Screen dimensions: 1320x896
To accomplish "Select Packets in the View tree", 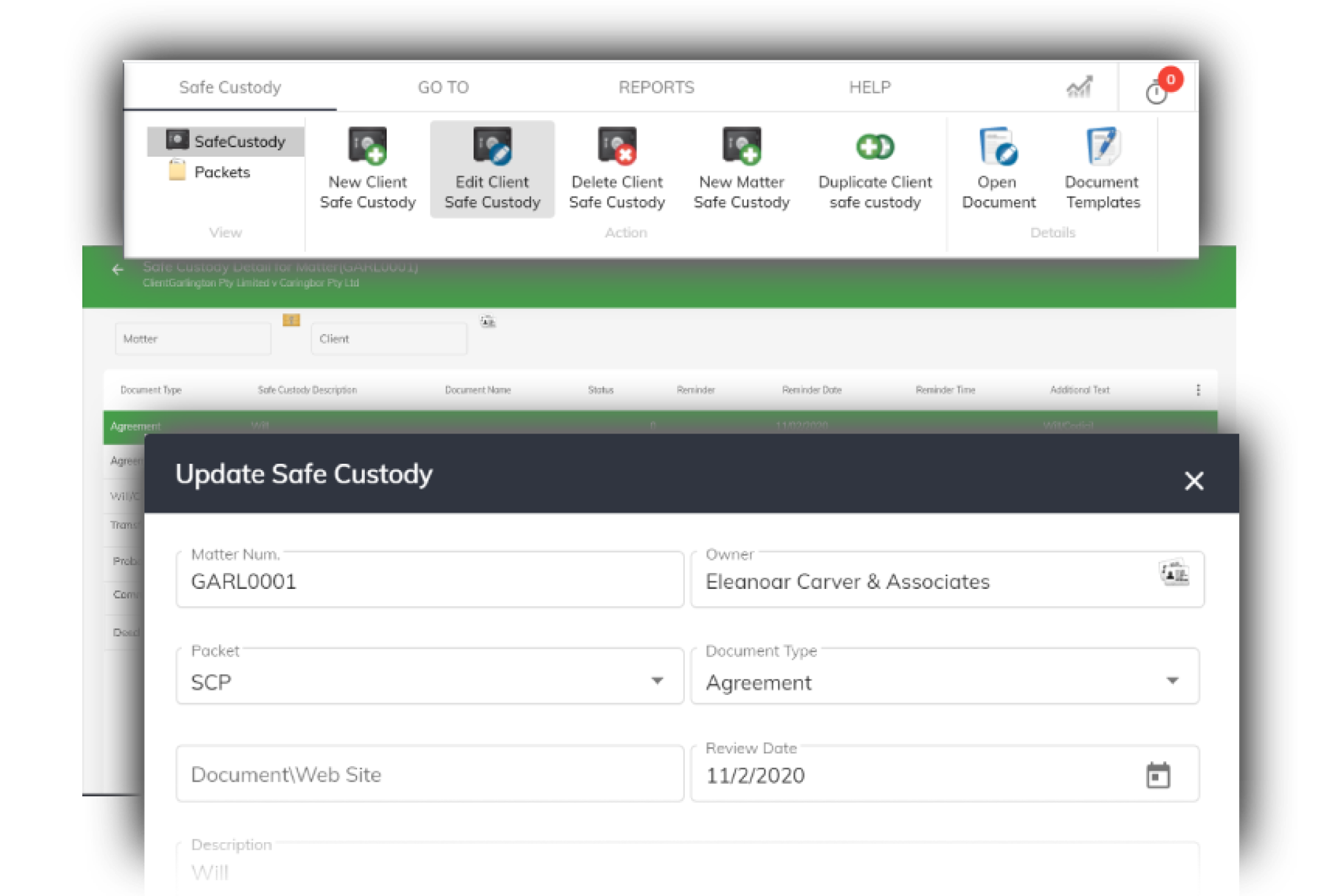I will tap(222, 172).
